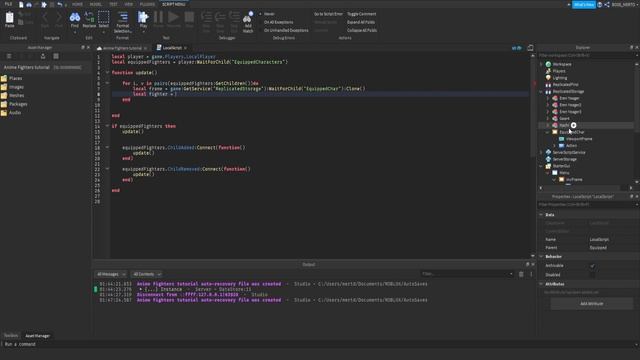640x360 pixels.
Task: Switch to the MODEL ribbon tab
Action: (x=96, y=4)
